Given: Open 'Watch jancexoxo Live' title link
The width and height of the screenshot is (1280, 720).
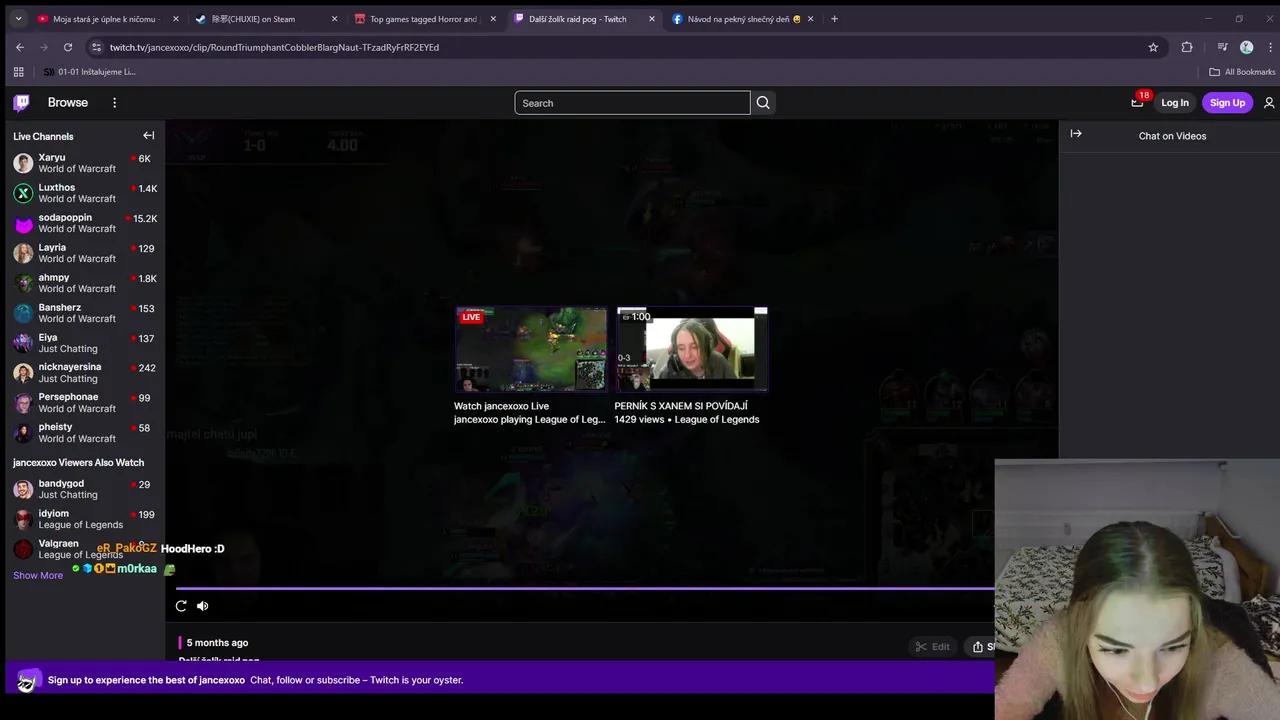Looking at the screenshot, I should 501,406.
